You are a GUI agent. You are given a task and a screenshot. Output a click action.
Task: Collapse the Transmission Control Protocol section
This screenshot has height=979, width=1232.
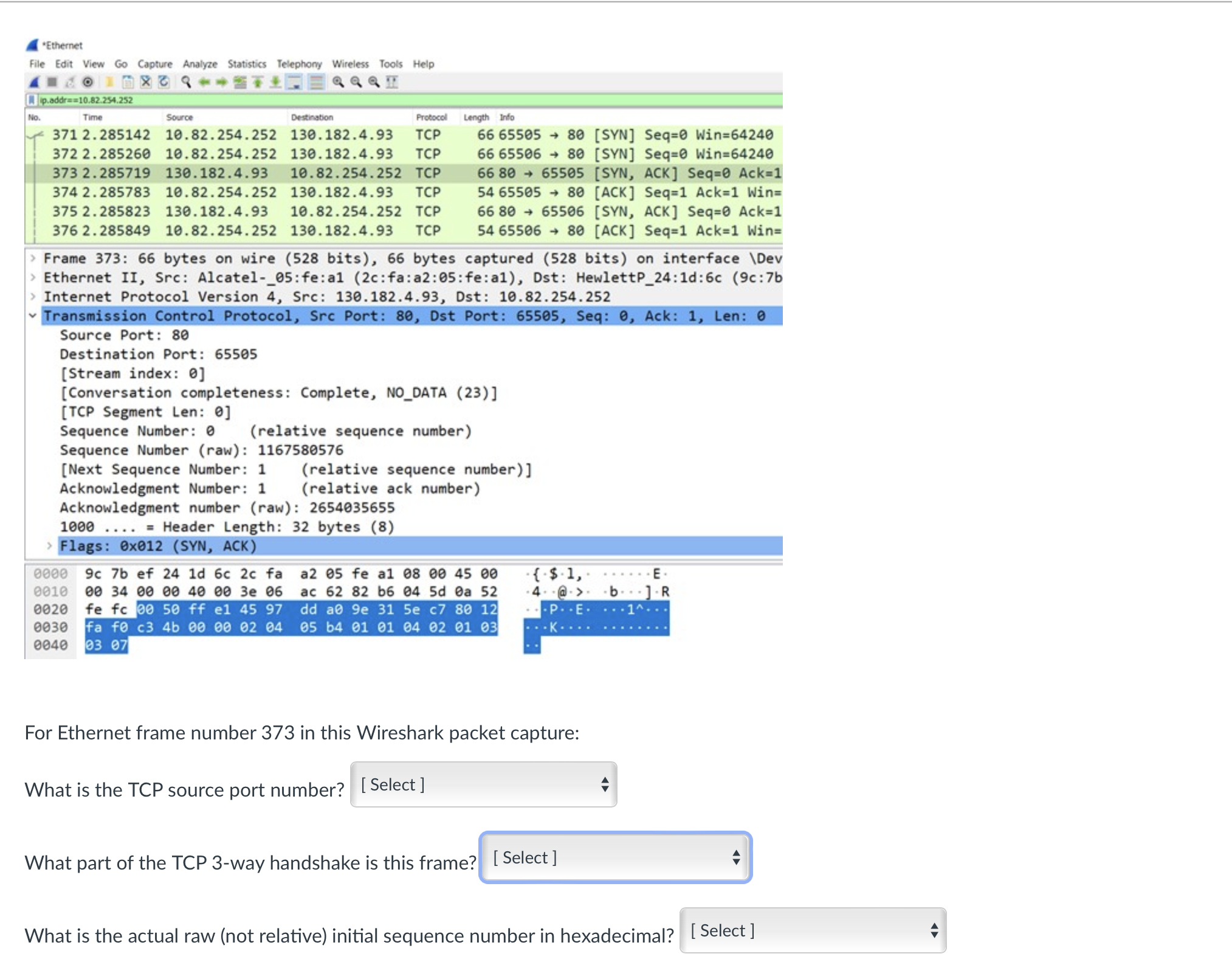(33, 316)
